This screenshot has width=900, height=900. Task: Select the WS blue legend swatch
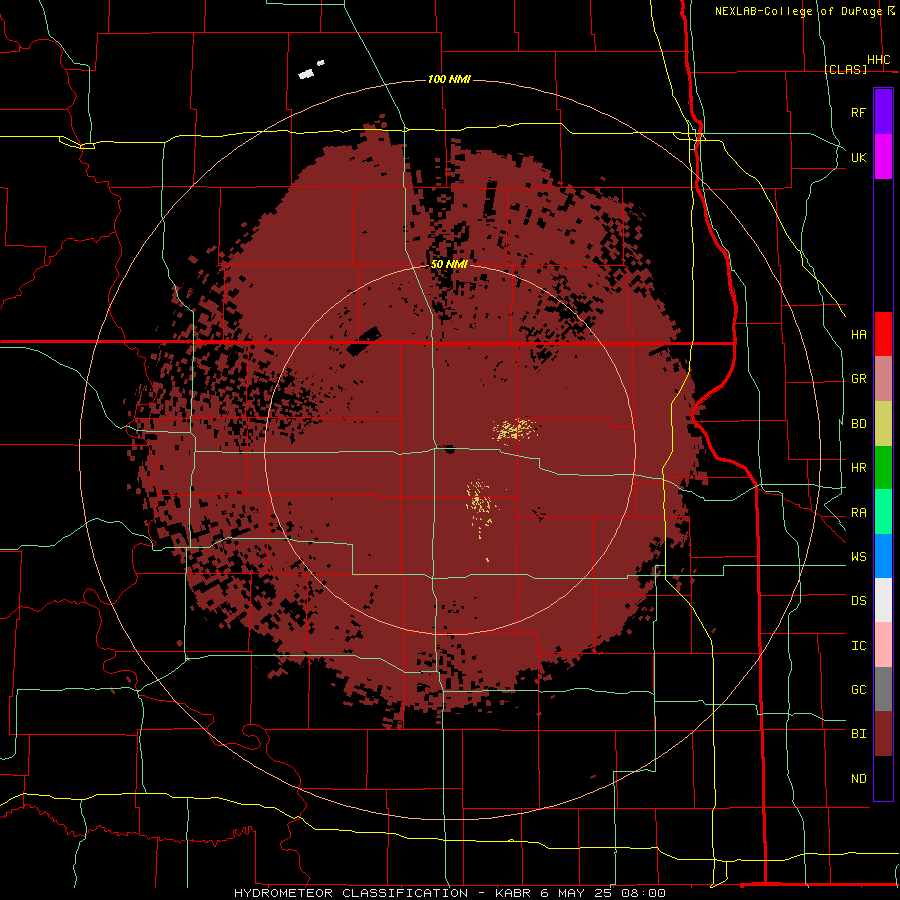(x=883, y=556)
